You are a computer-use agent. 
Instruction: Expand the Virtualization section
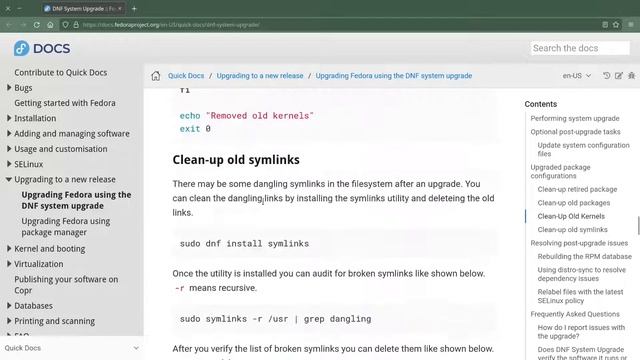pyautogui.click(x=9, y=264)
